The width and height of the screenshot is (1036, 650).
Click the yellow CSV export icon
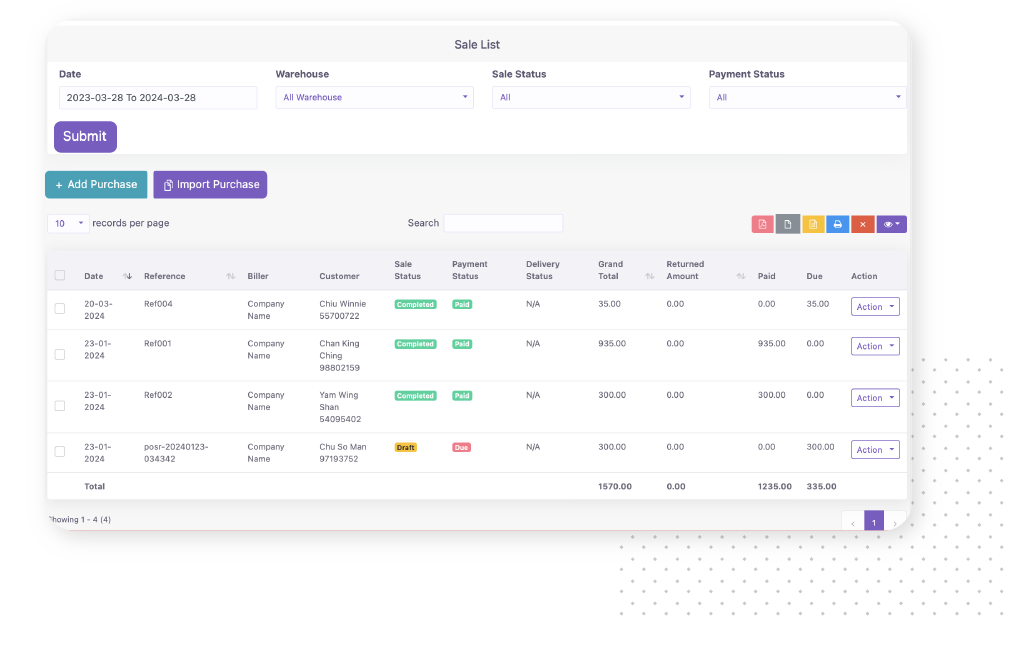tap(813, 224)
